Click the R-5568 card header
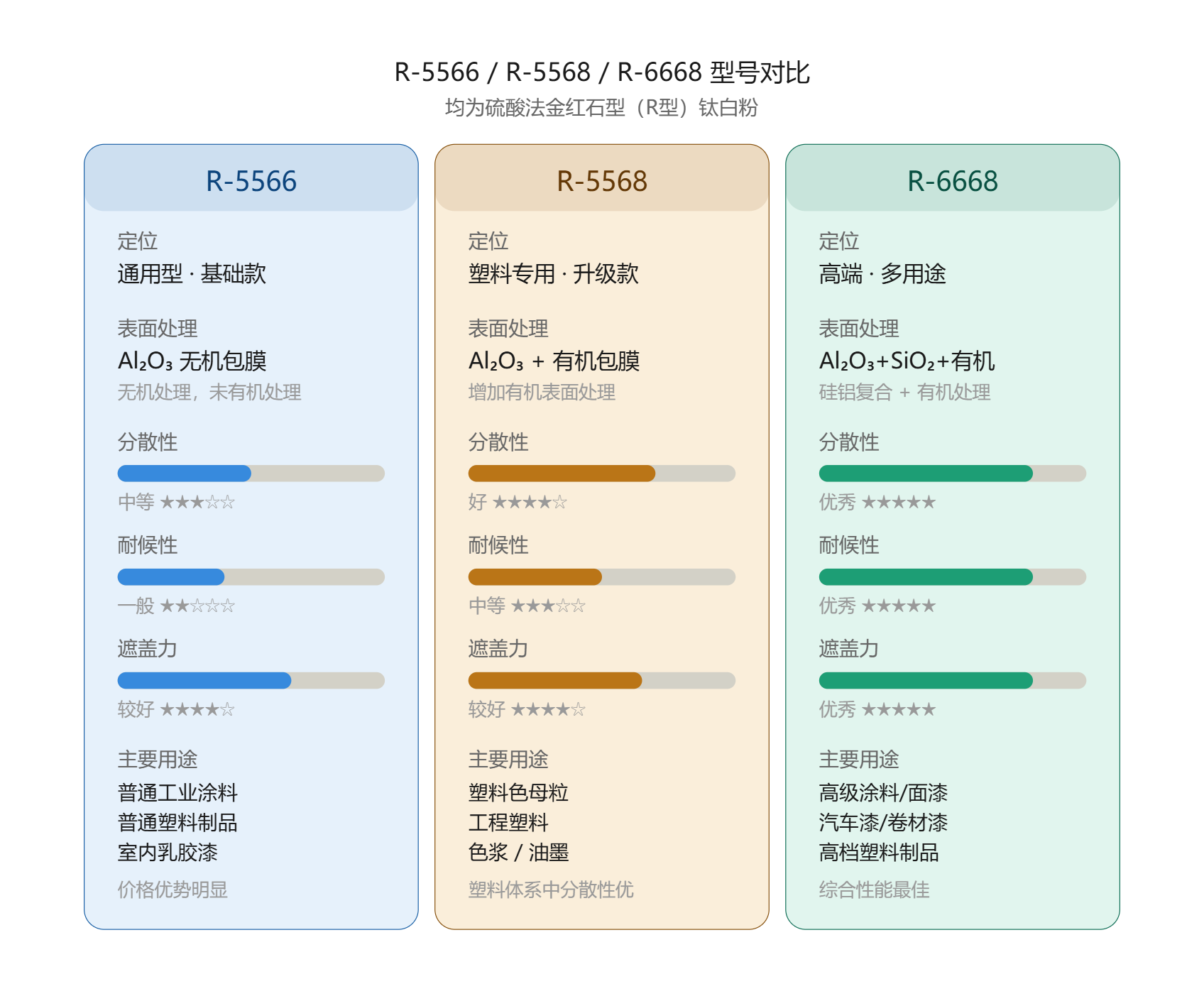The height and width of the screenshot is (1001, 1204). pyautogui.click(x=602, y=178)
